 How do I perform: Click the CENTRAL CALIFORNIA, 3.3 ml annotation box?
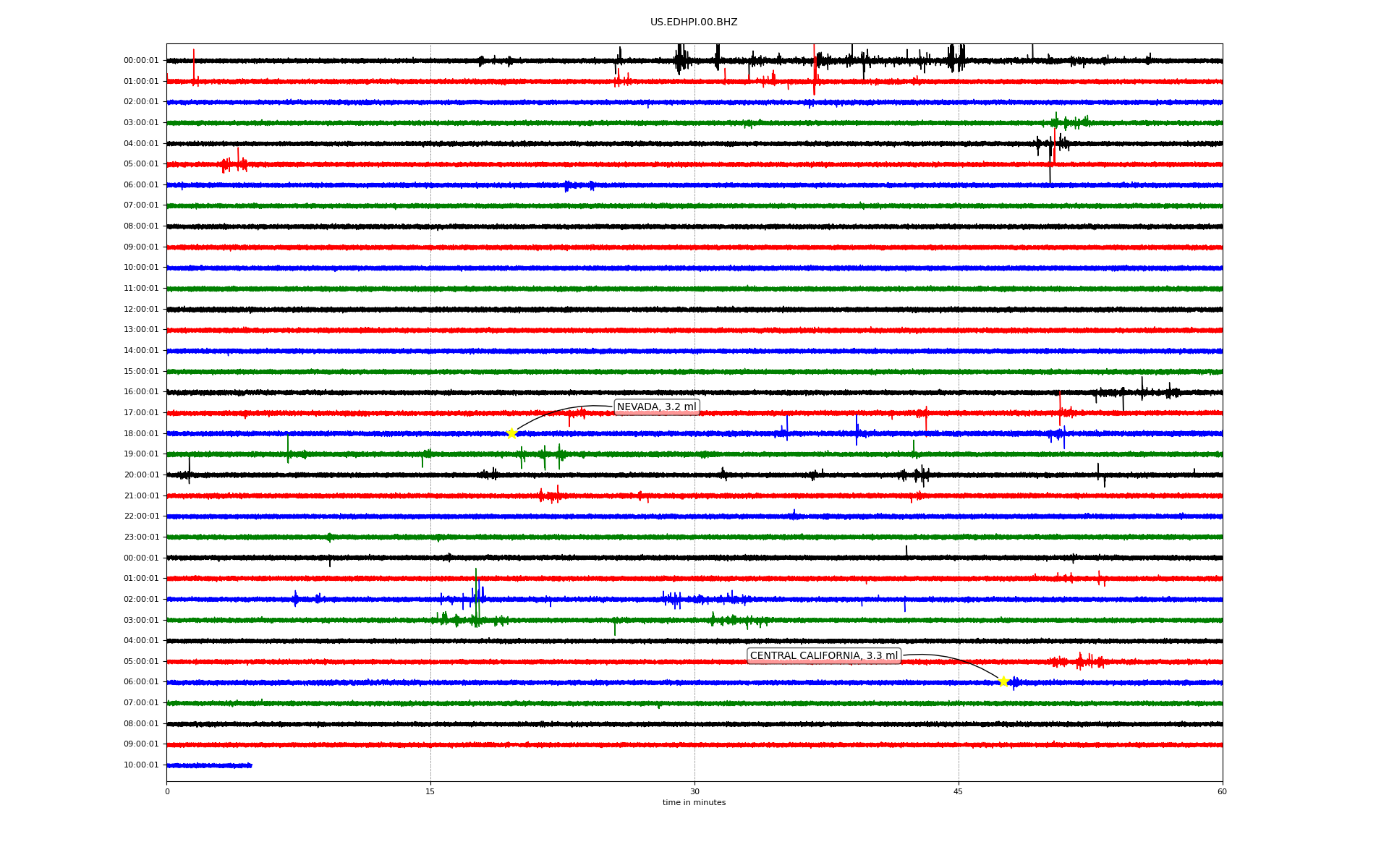click(823, 656)
